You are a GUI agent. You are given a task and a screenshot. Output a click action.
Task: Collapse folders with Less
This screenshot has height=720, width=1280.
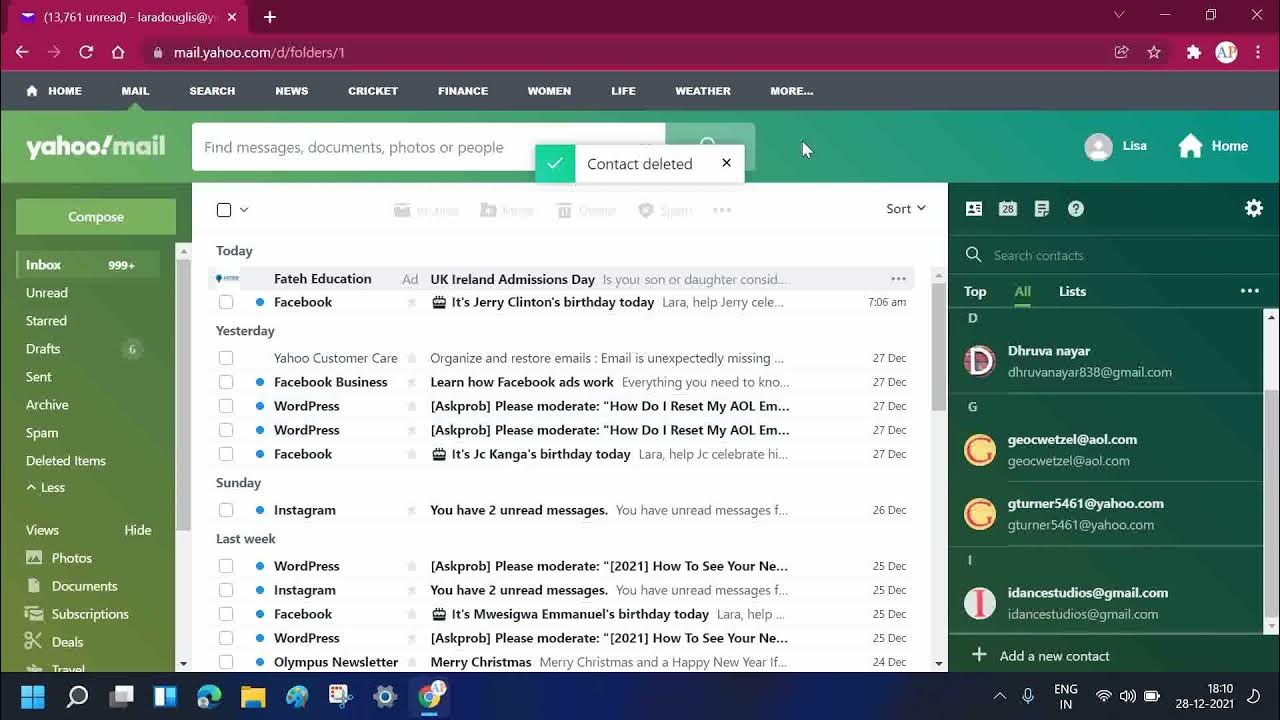[x=46, y=488]
